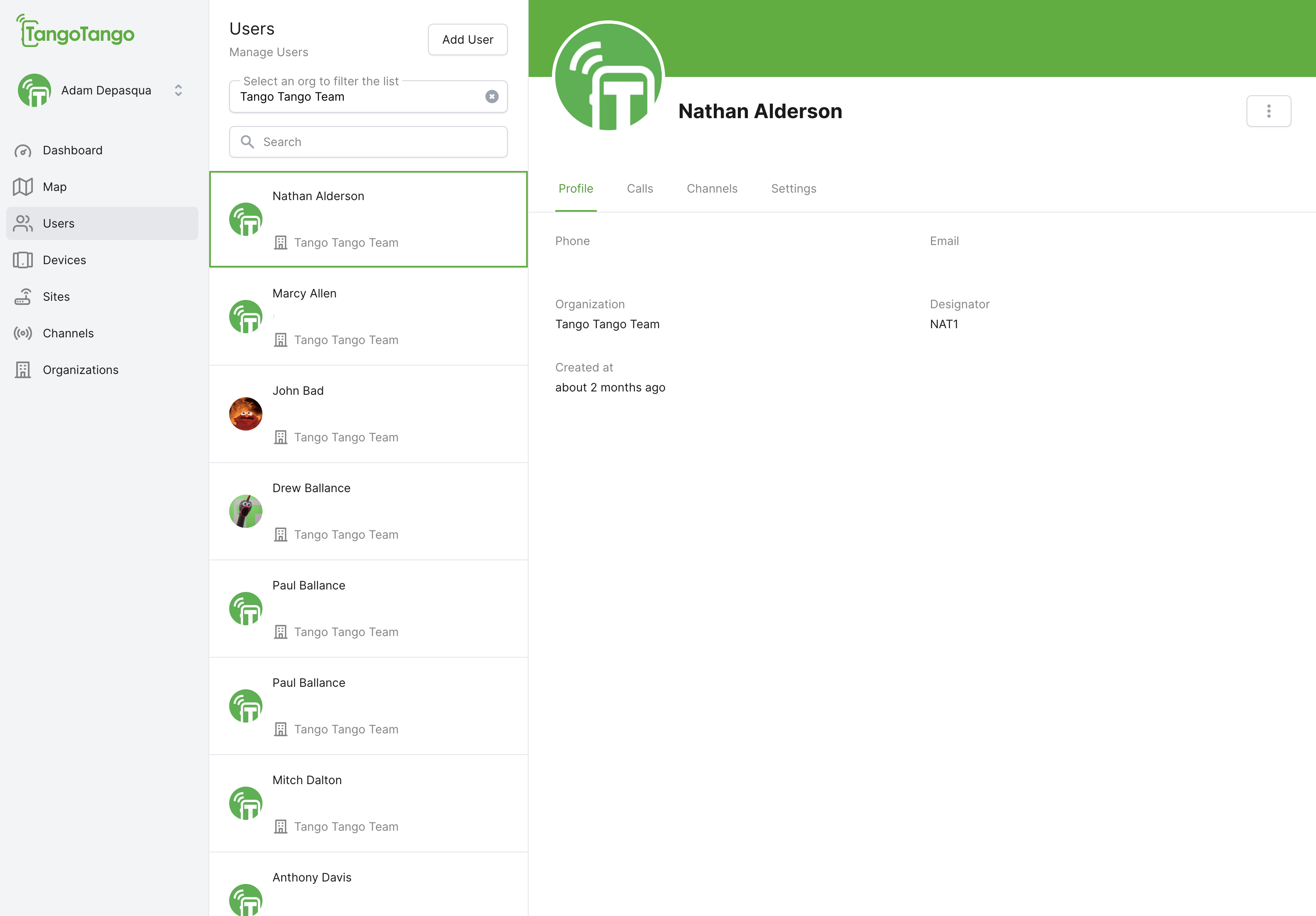Click the Map icon in sidebar
This screenshot has width=1316, height=916.
coord(23,187)
